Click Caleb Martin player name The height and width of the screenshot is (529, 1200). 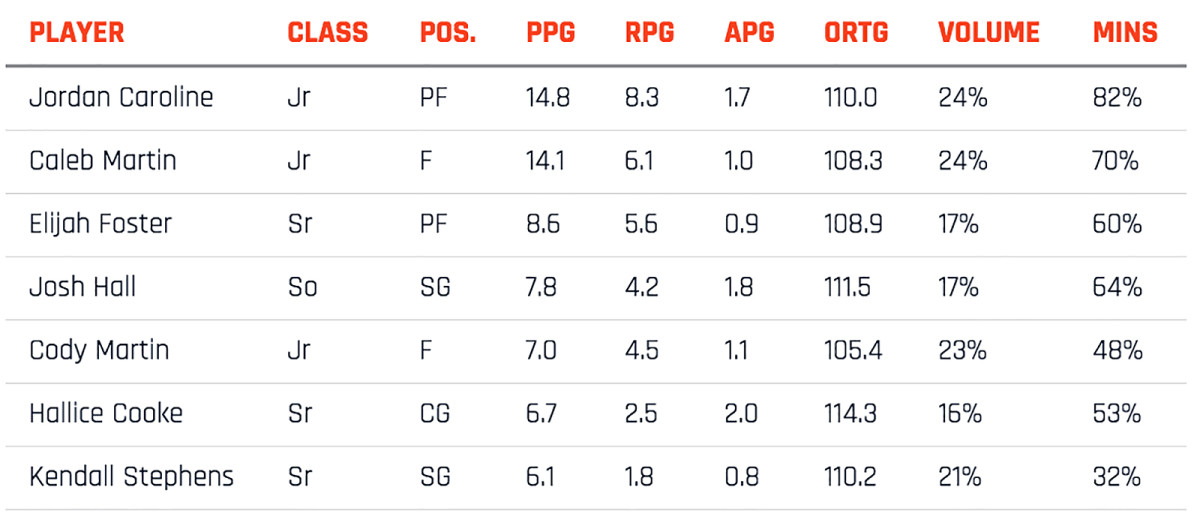103,161
